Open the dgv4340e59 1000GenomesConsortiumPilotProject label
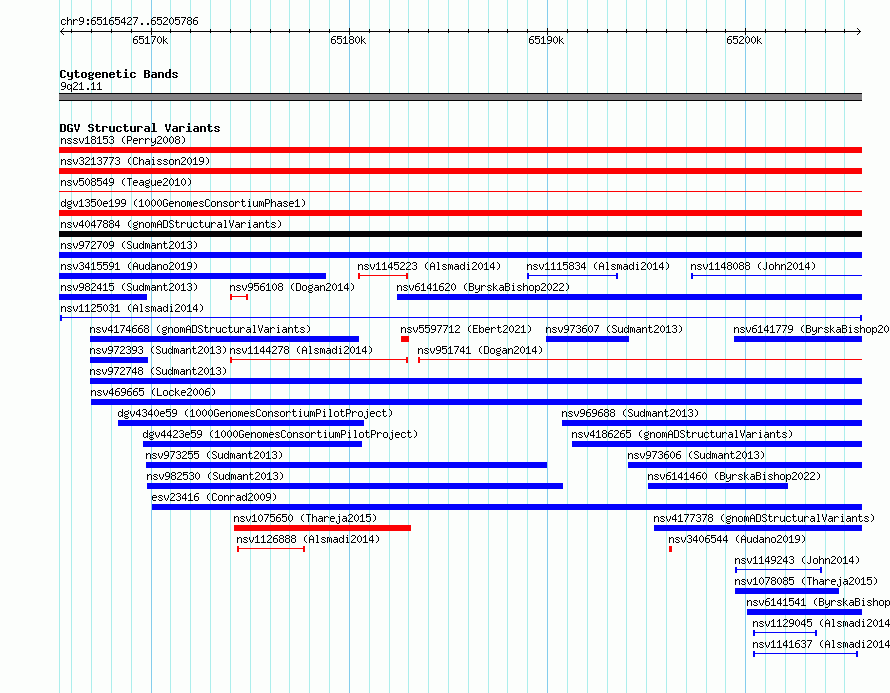Screen dimensions: 890x693 [255, 413]
